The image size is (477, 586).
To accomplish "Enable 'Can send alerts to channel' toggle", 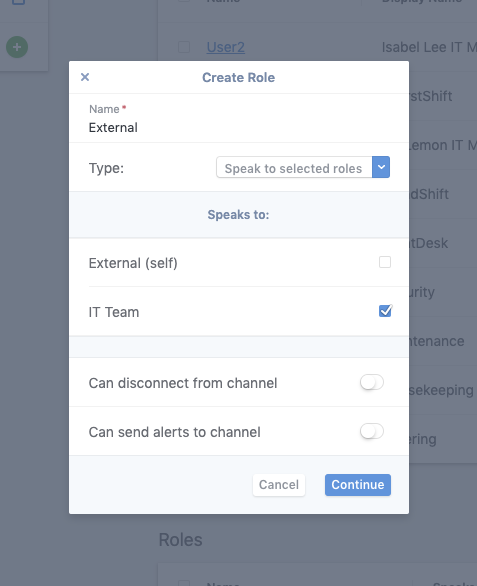I will click(x=372, y=431).
